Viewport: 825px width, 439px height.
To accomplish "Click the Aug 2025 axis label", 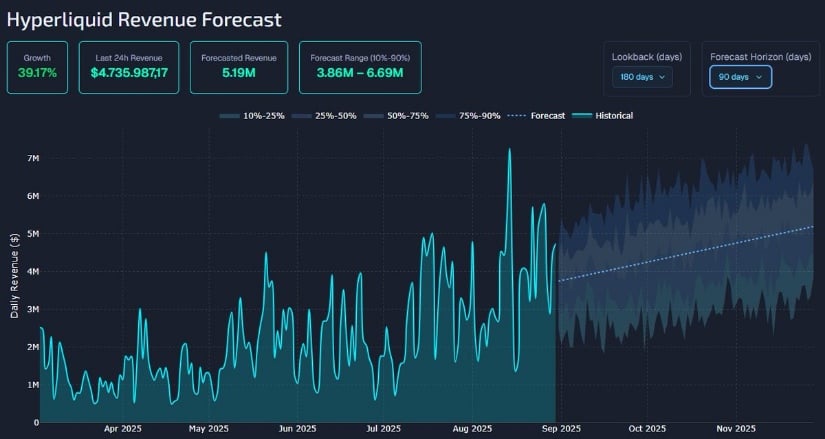I will [472, 428].
